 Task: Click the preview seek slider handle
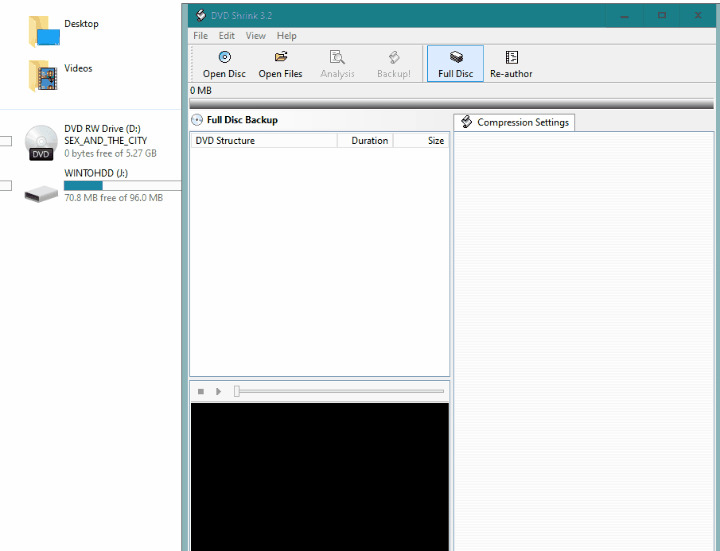pos(237,391)
